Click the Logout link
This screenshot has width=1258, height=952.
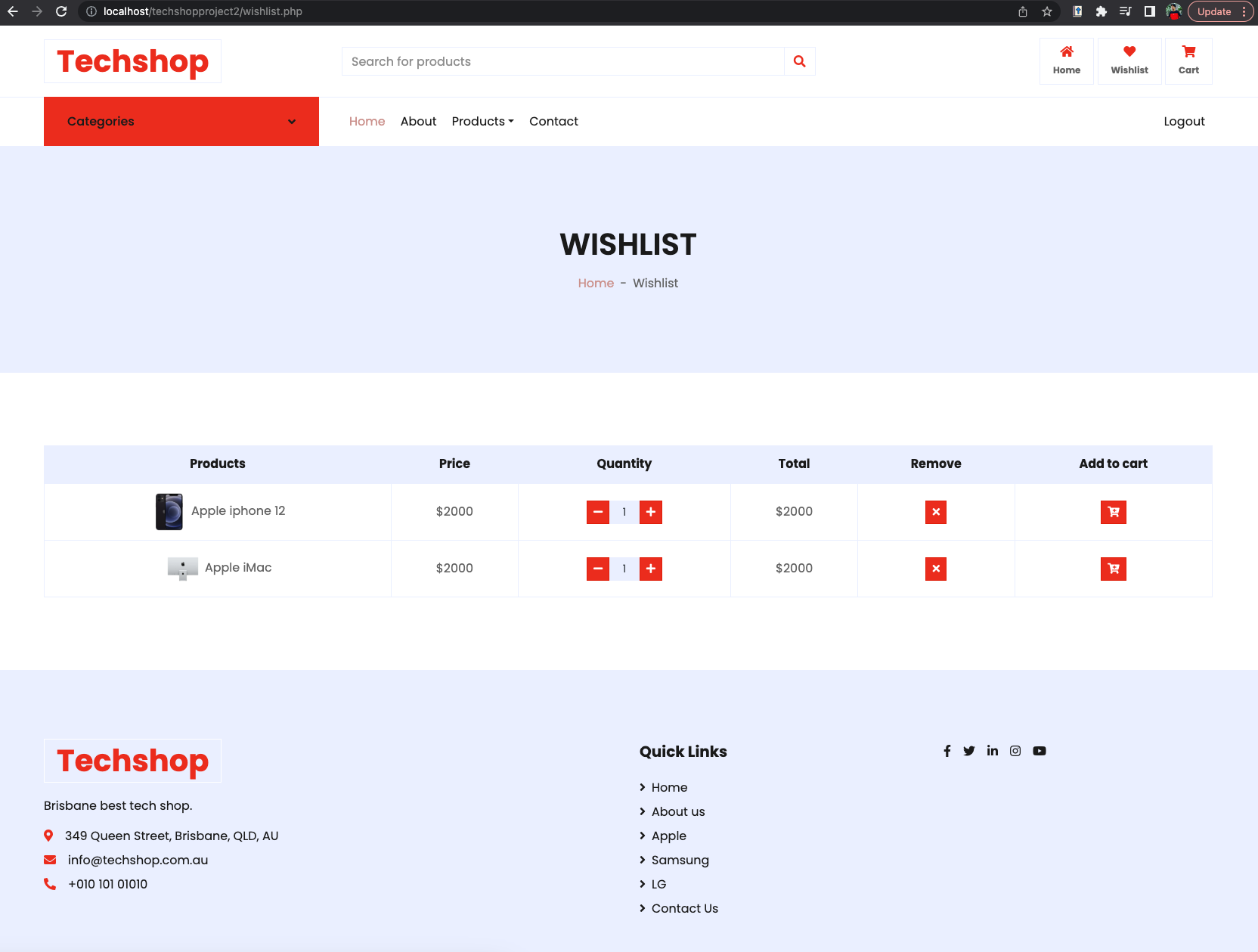(x=1184, y=121)
